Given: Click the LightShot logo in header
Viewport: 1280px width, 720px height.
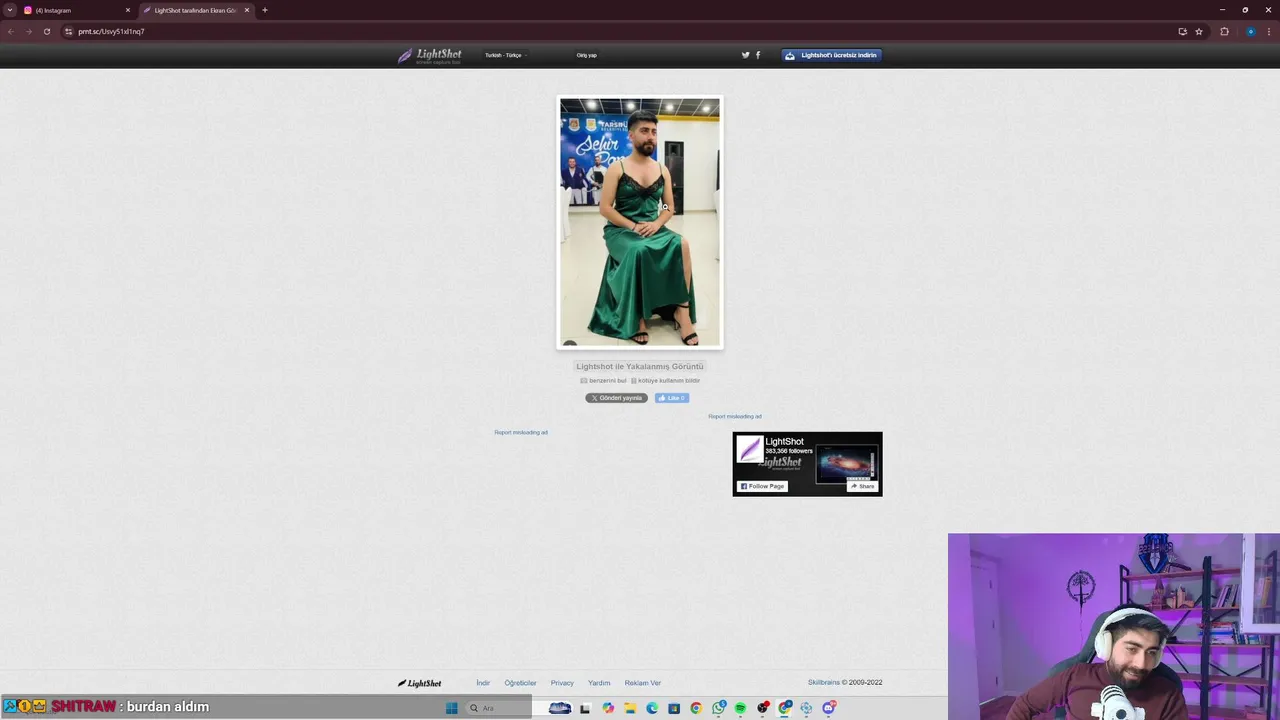Looking at the screenshot, I should tap(430, 56).
